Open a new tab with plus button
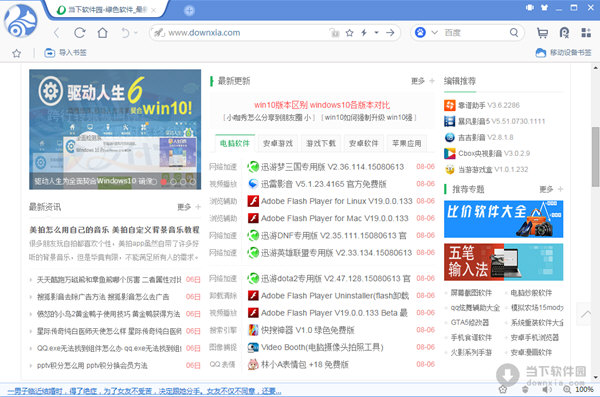Image resolution: width=600 pixels, height=397 pixels. (x=189, y=11)
